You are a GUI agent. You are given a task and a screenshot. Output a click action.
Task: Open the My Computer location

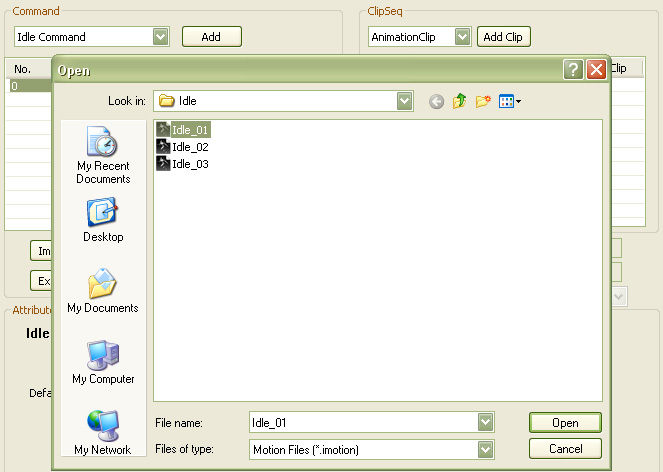(103, 362)
